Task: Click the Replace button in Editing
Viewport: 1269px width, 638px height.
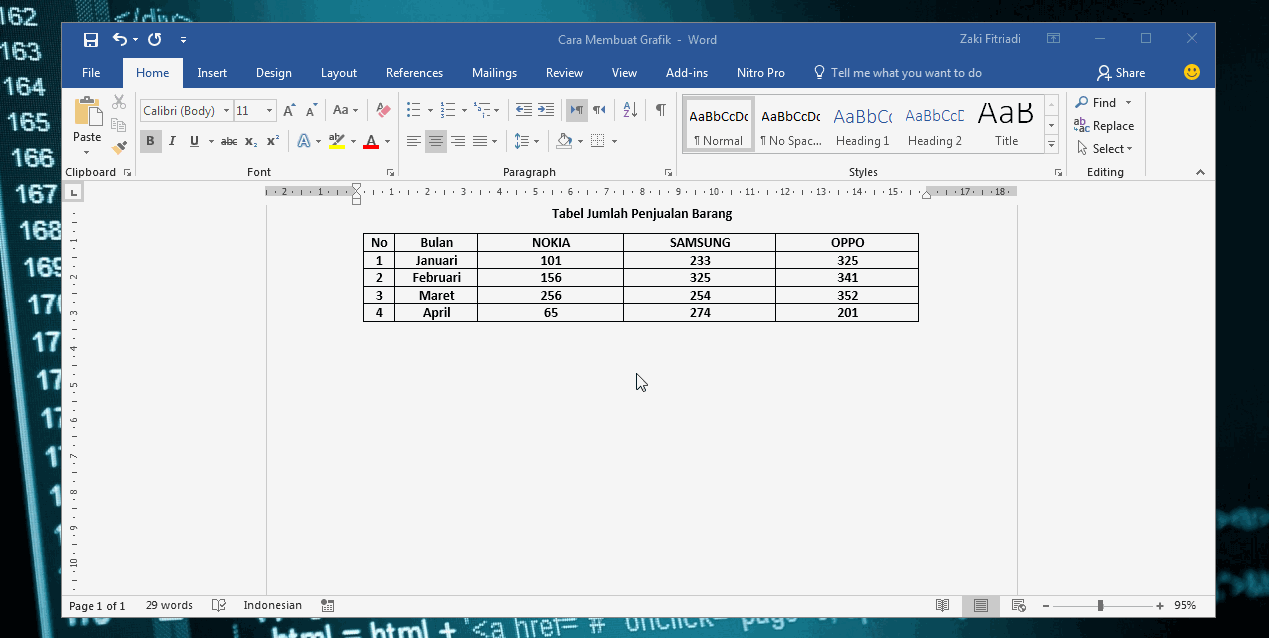Action: [1104, 126]
